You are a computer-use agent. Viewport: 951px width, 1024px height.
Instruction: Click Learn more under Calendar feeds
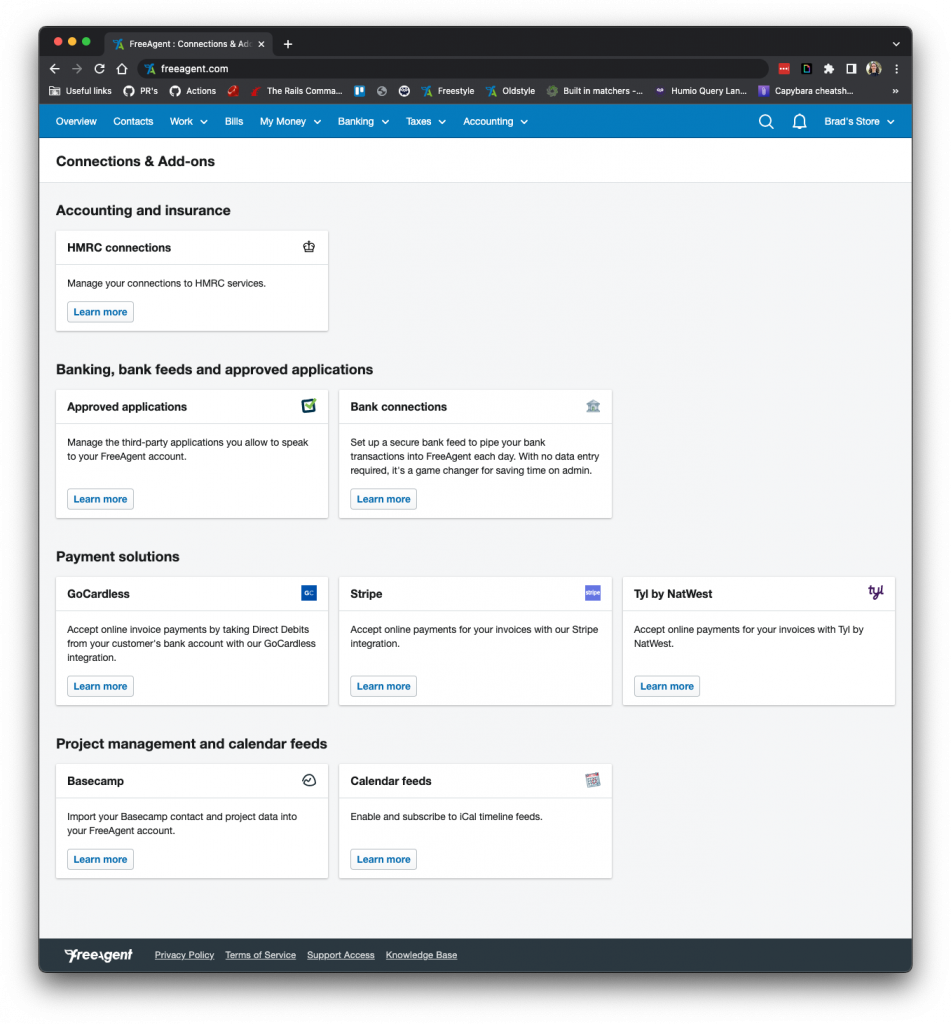(383, 859)
